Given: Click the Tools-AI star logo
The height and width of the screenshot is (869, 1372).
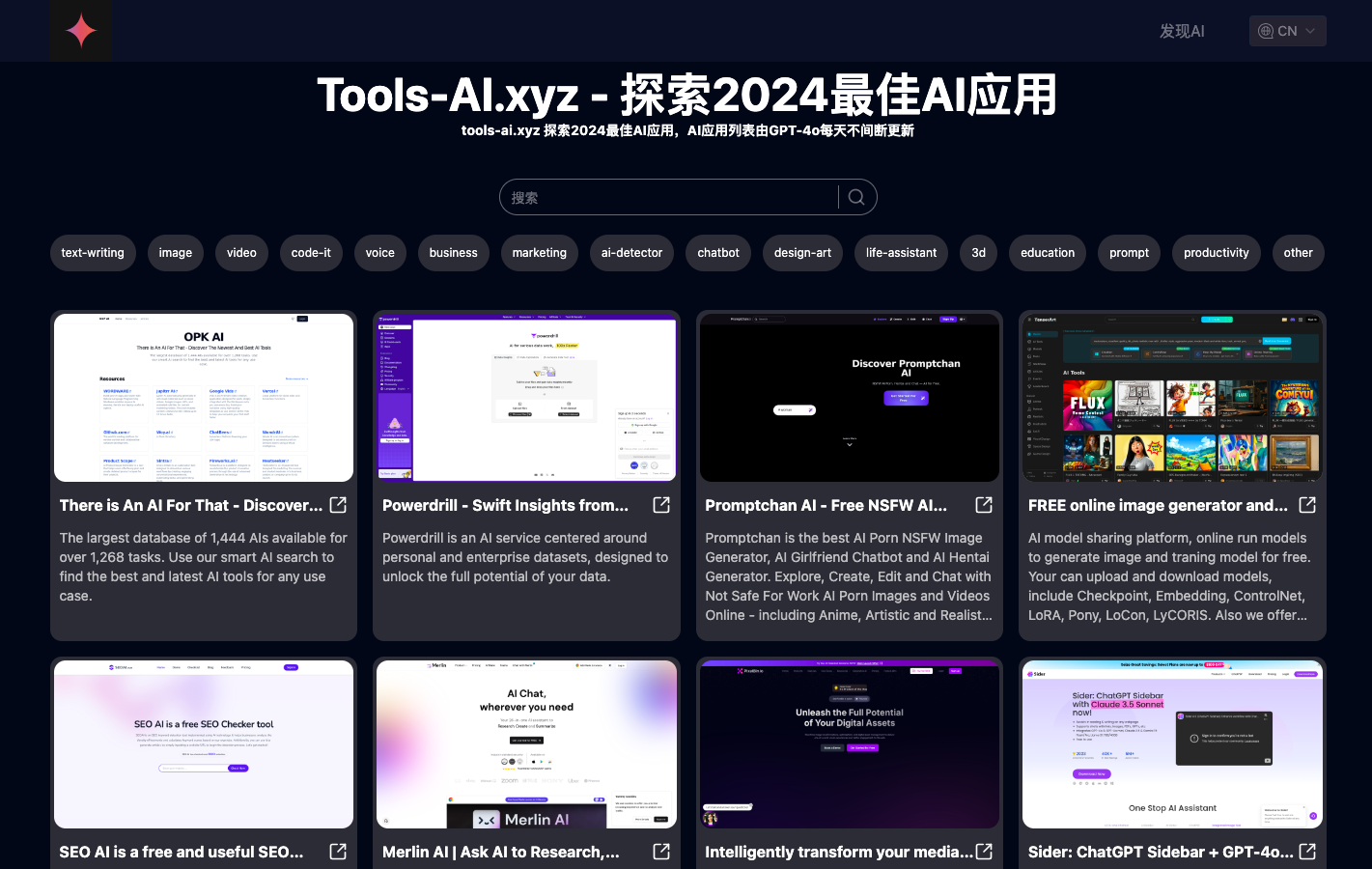Looking at the screenshot, I should [x=81, y=31].
